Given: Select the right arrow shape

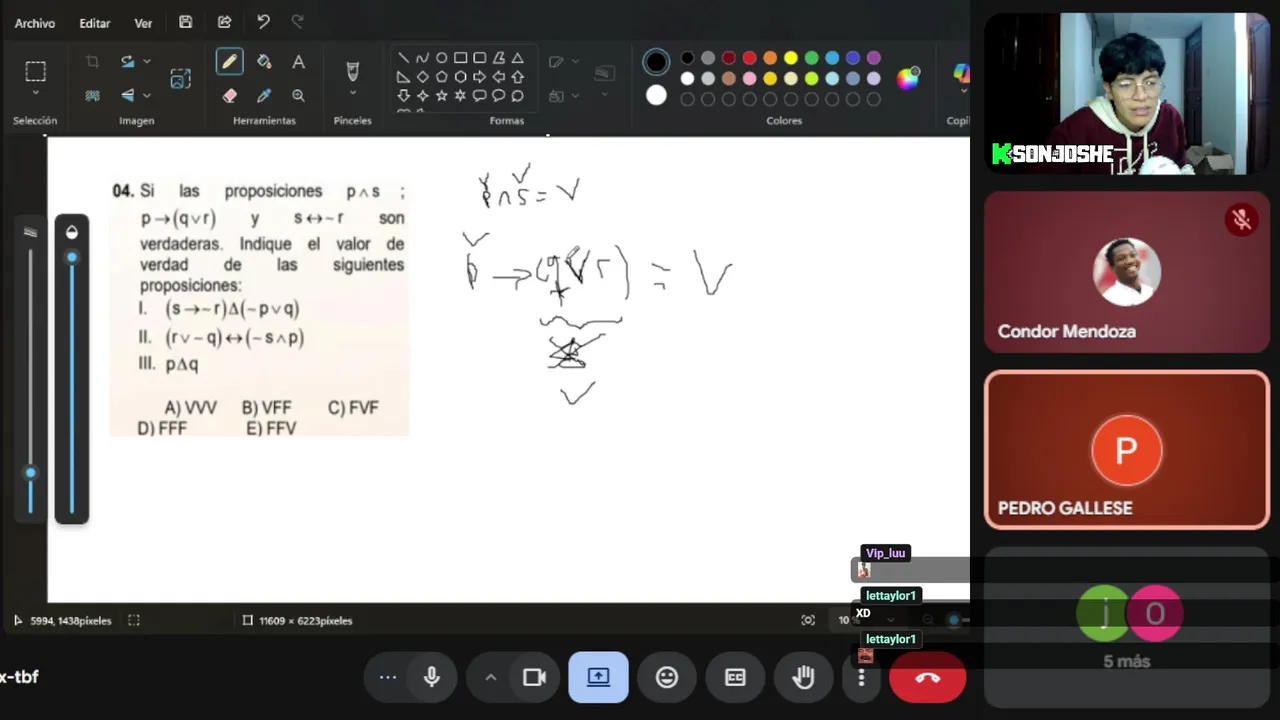Looking at the screenshot, I should click(479, 77).
